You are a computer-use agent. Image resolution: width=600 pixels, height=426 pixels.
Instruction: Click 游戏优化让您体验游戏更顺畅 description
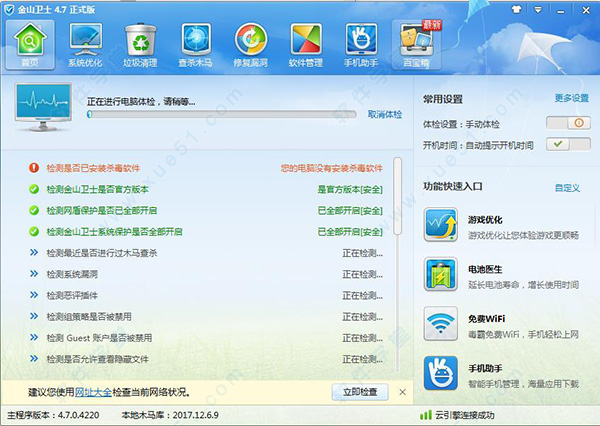(x=523, y=235)
